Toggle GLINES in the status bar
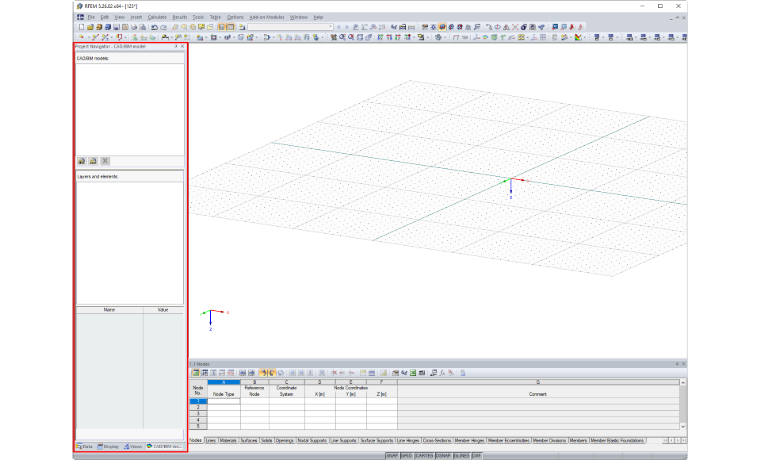Viewport: 760px width, 460px height. [461, 456]
